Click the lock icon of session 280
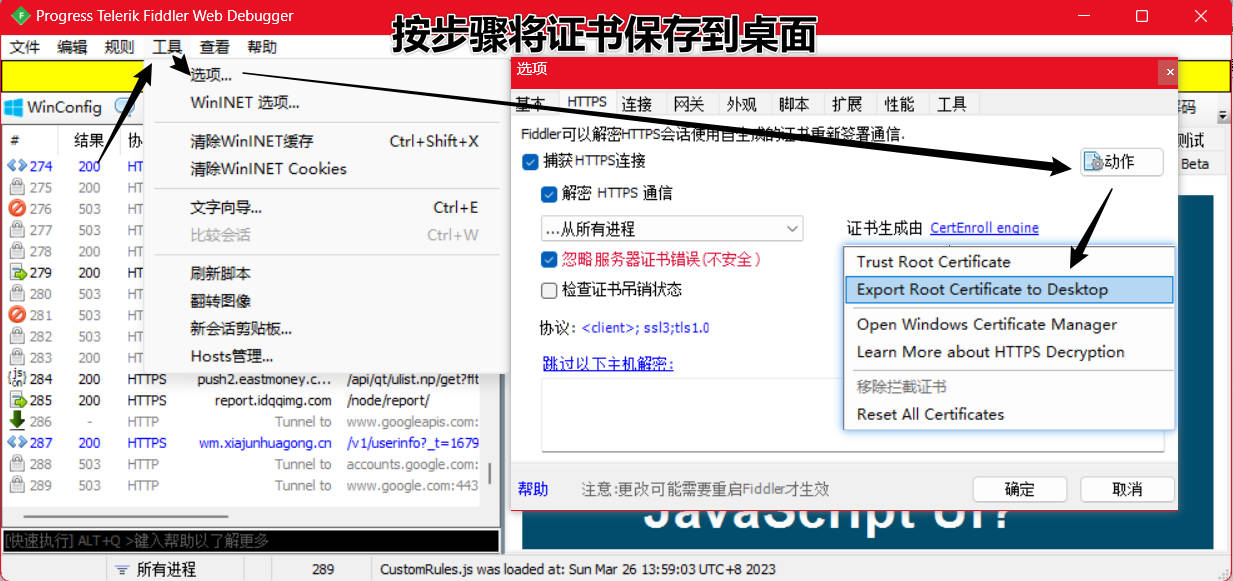Image resolution: width=1233 pixels, height=581 pixels. click(17, 294)
